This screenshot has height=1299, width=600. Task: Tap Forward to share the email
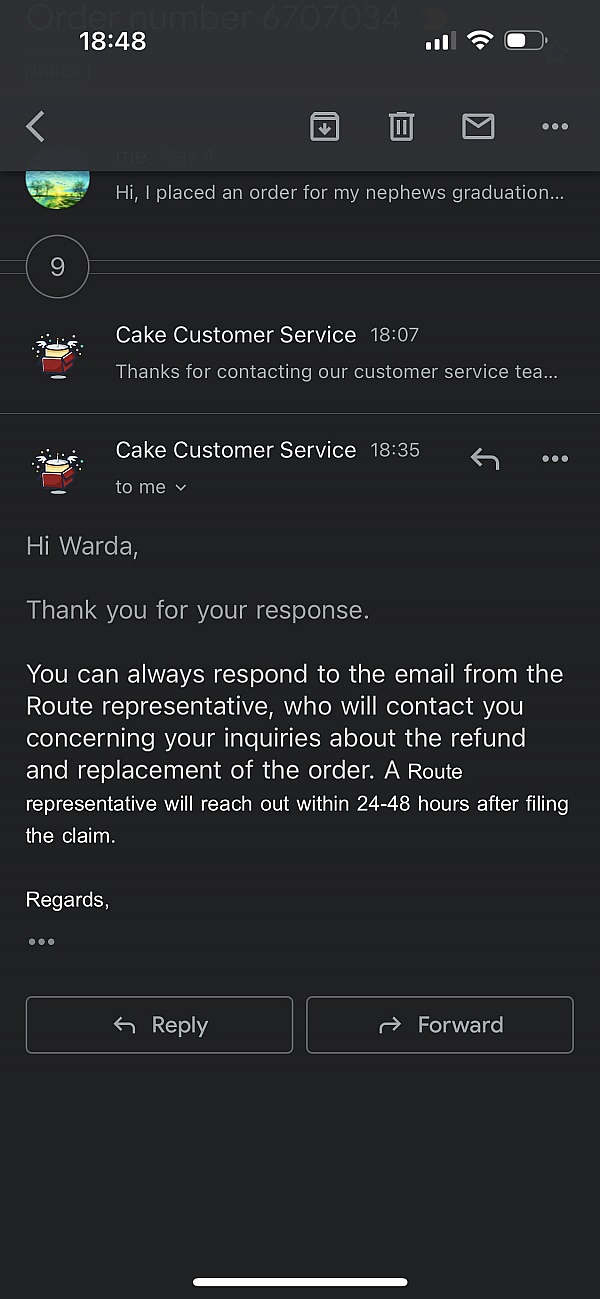pyautogui.click(x=439, y=1024)
